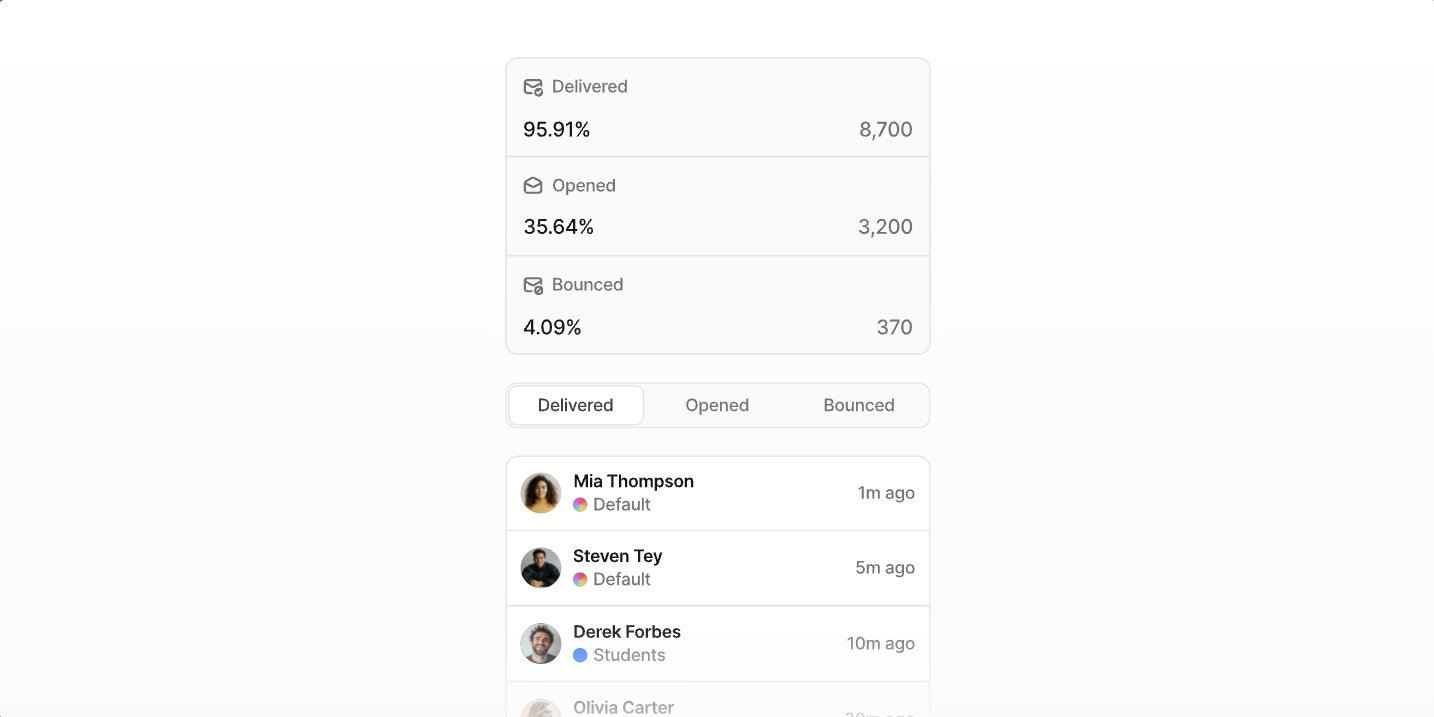Click Steven Tey's avatar photo
The width and height of the screenshot is (1434, 717).
541,568
